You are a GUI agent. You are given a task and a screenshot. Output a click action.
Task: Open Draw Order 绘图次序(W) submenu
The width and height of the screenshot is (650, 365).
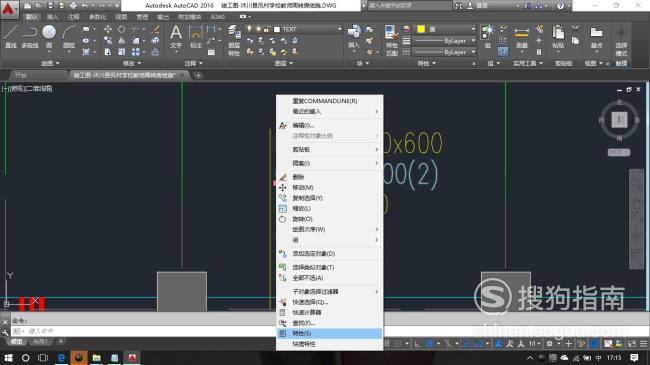click(330, 229)
